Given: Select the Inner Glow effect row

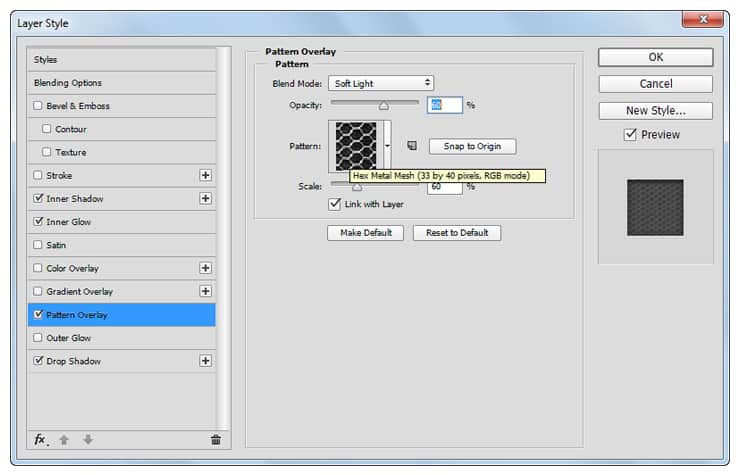Looking at the screenshot, I should (x=122, y=221).
